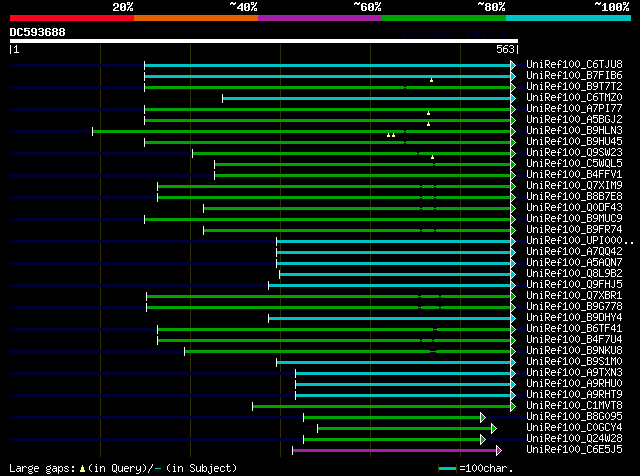
Task: Select the UniRef100_B9S1M0 label
Action: (574, 362)
